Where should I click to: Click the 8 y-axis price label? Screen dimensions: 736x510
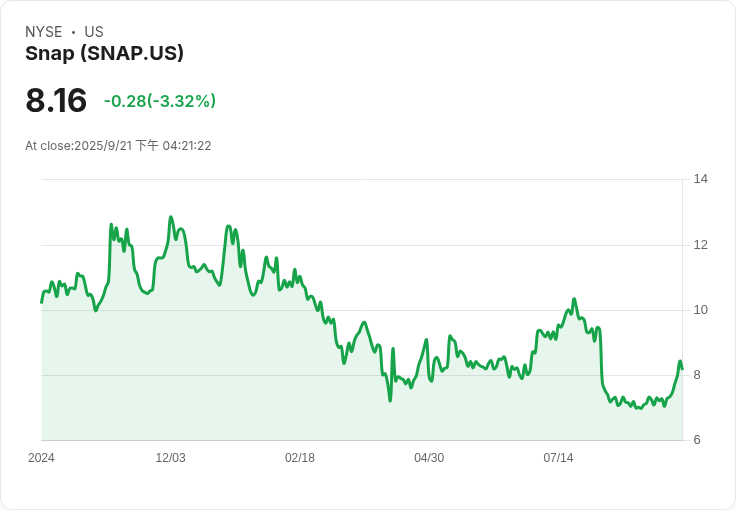click(x=697, y=375)
